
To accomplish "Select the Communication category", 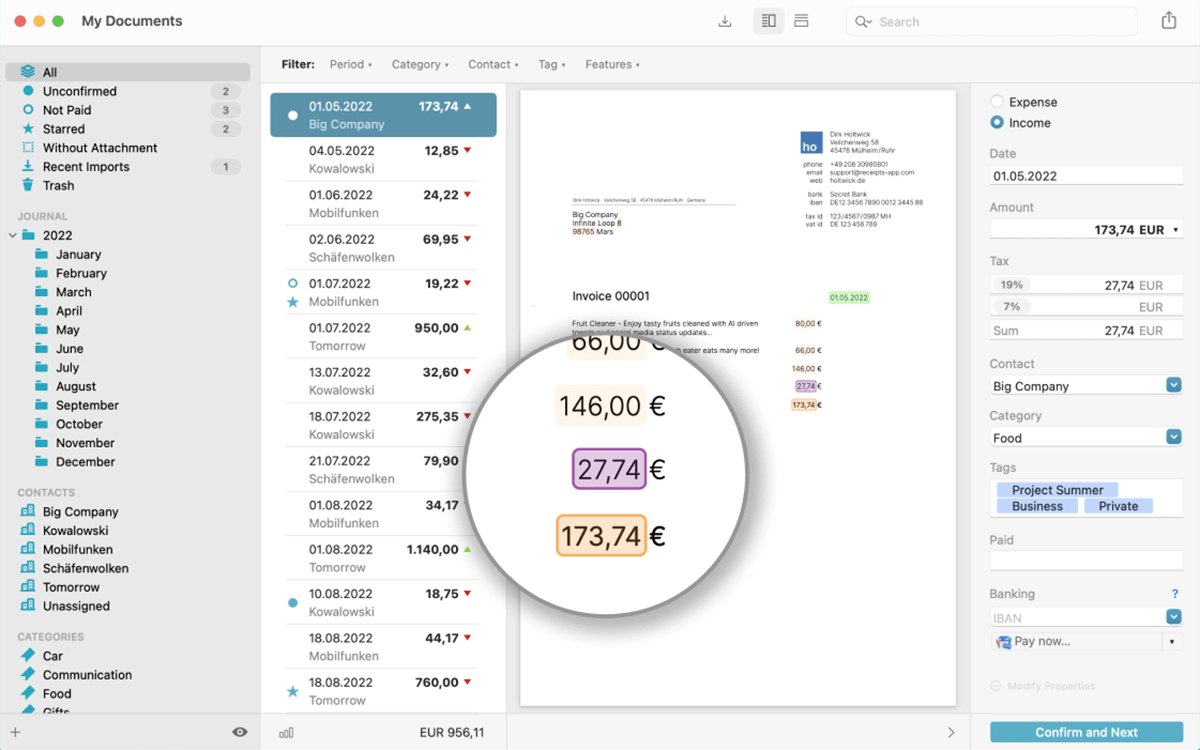I will coord(87,675).
